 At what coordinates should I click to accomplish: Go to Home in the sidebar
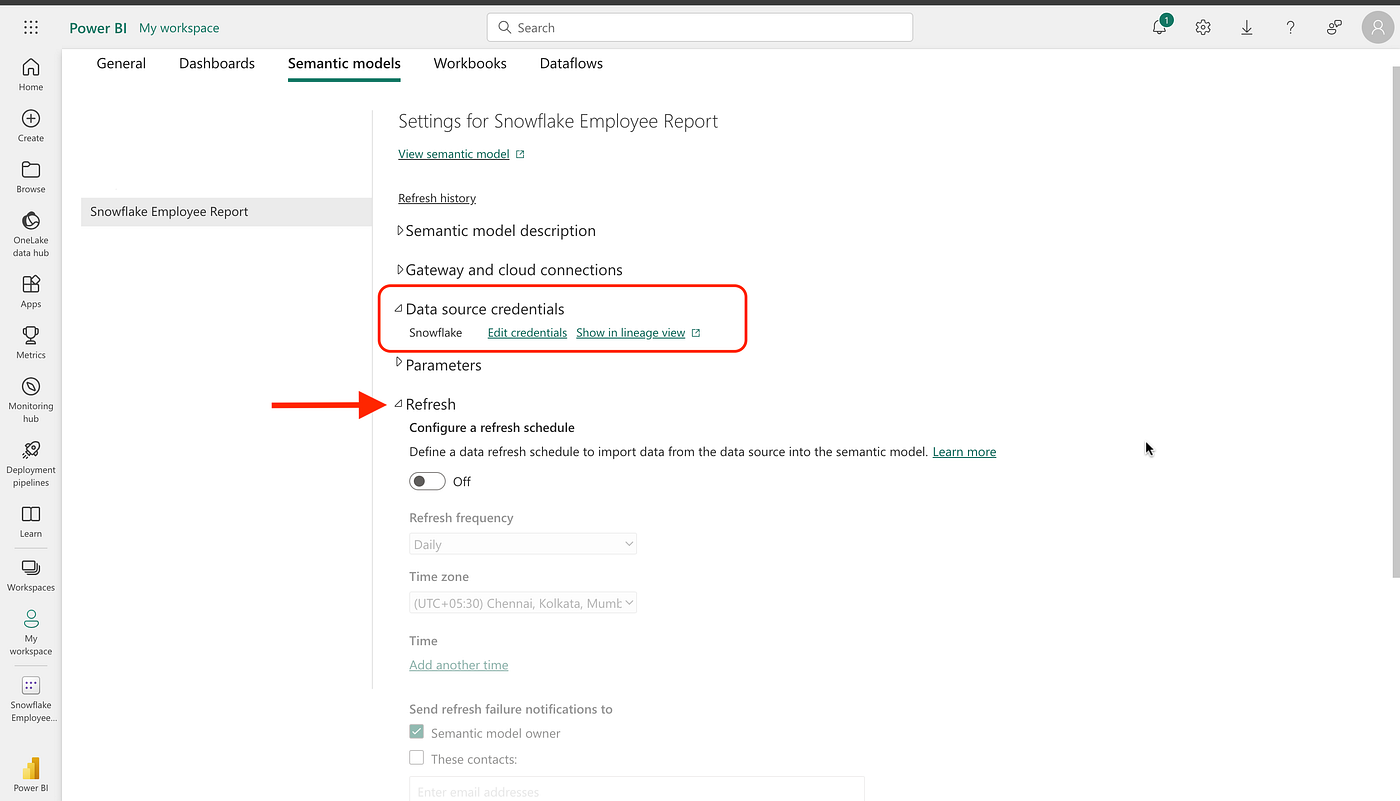click(31, 74)
